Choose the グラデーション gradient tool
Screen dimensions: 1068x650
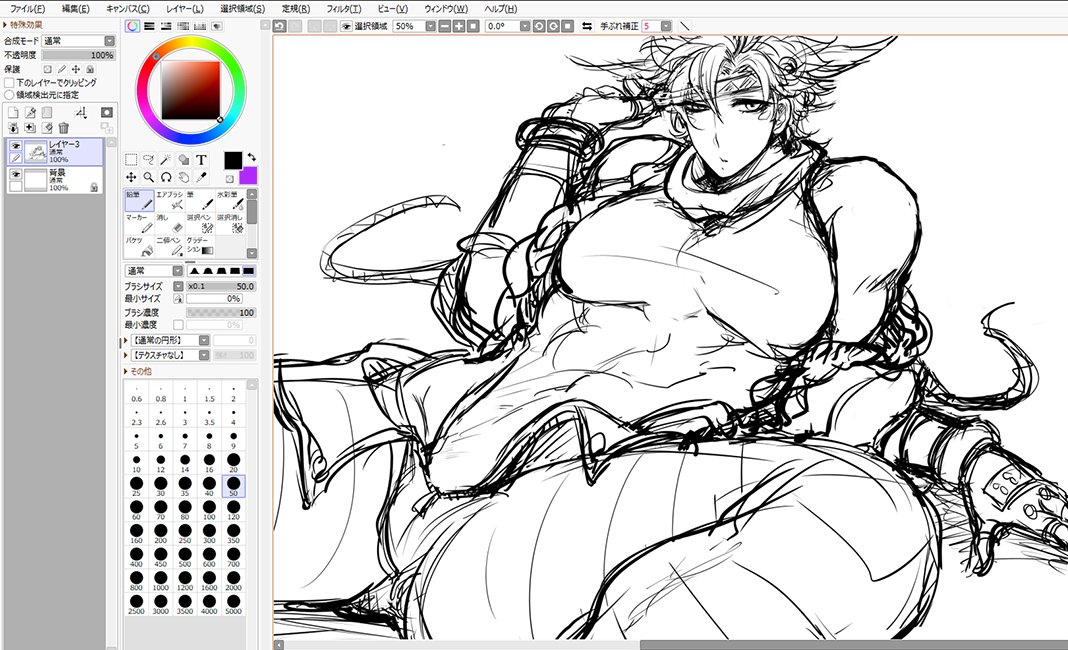(200, 246)
